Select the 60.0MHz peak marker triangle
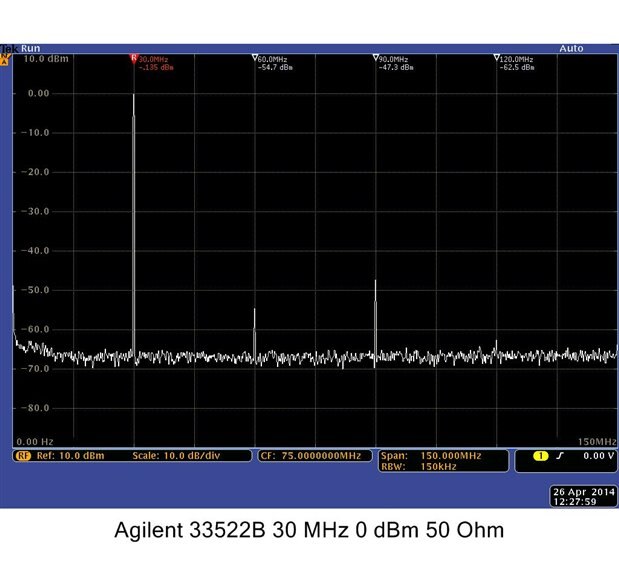The height and width of the screenshot is (581, 619). pos(255,58)
